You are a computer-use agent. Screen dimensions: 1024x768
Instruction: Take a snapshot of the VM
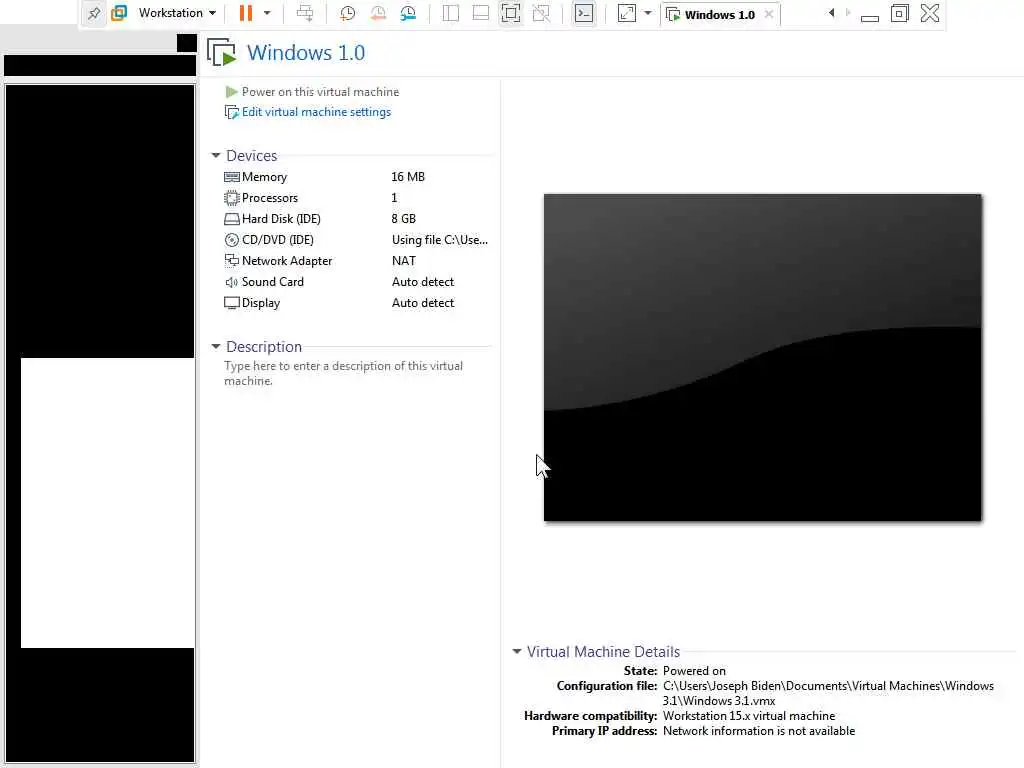(x=347, y=13)
